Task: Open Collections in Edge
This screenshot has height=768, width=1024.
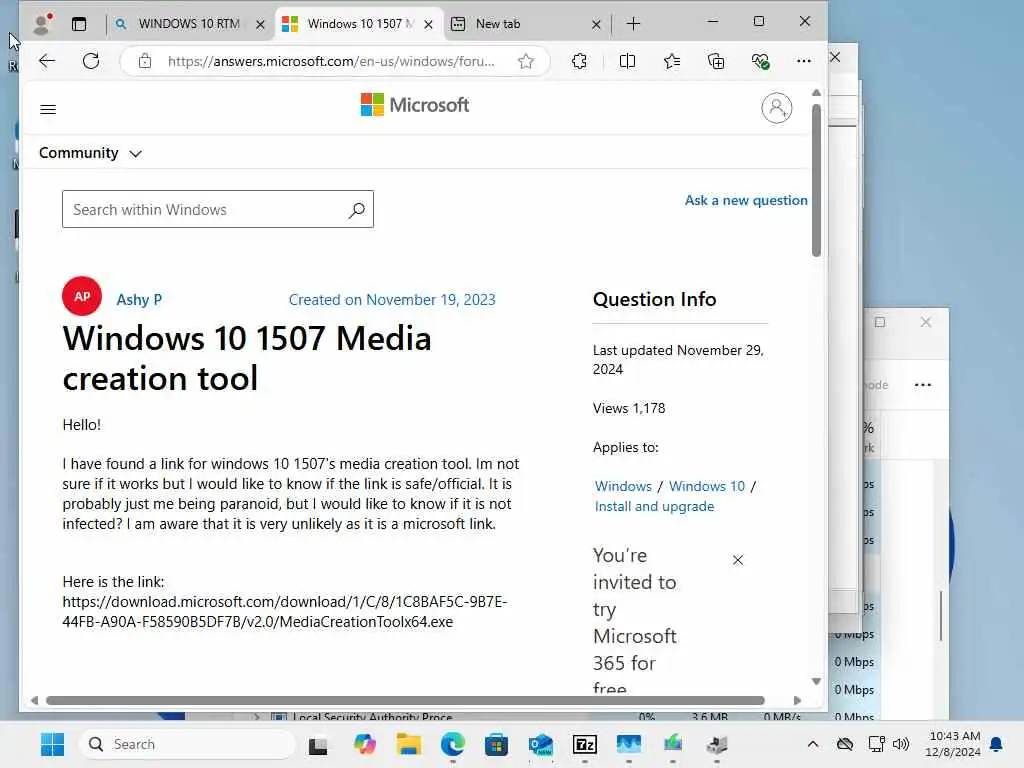Action: coord(716,61)
